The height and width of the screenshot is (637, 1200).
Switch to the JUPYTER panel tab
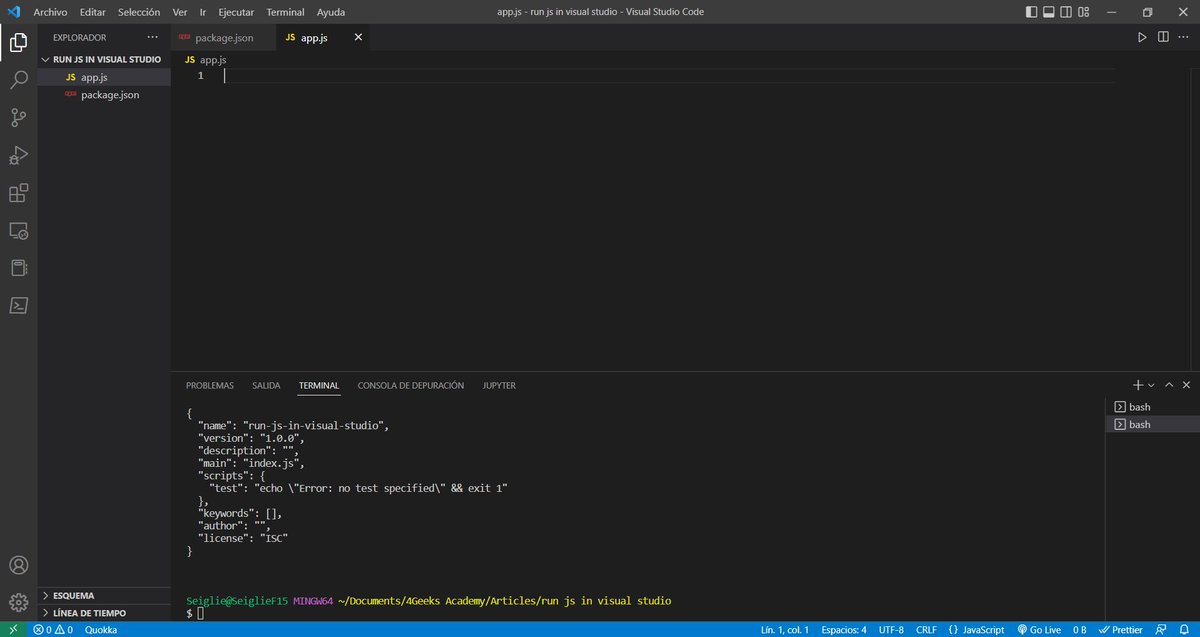tap(499, 385)
